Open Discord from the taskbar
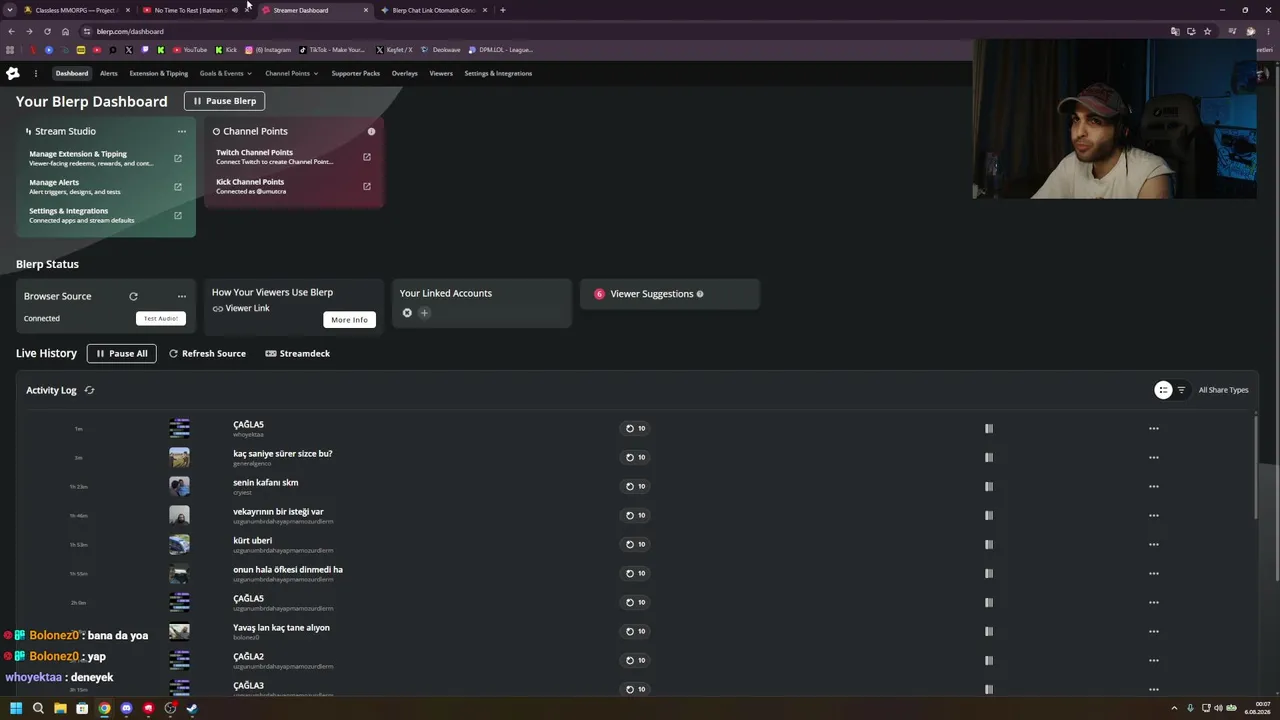The width and height of the screenshot is (1280, 720). 126,709
